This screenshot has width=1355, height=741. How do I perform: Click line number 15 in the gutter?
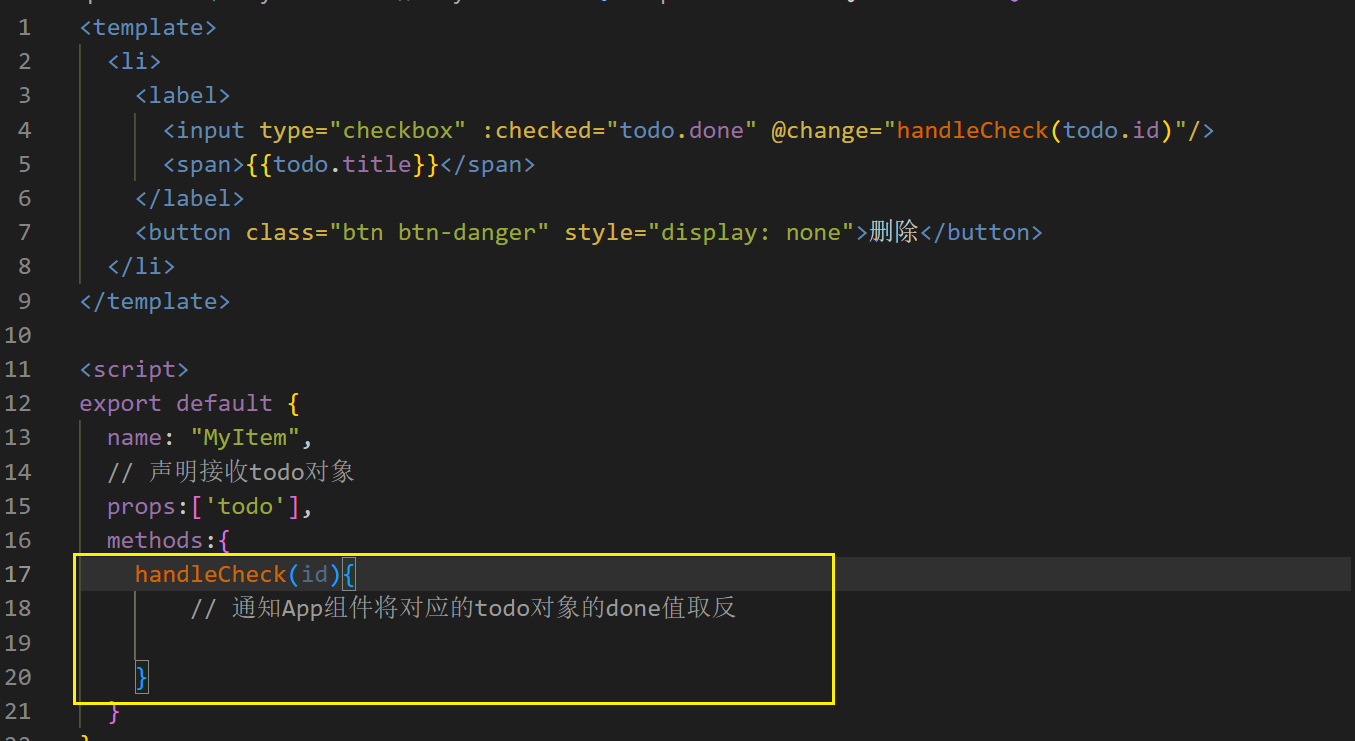[18, 506]
